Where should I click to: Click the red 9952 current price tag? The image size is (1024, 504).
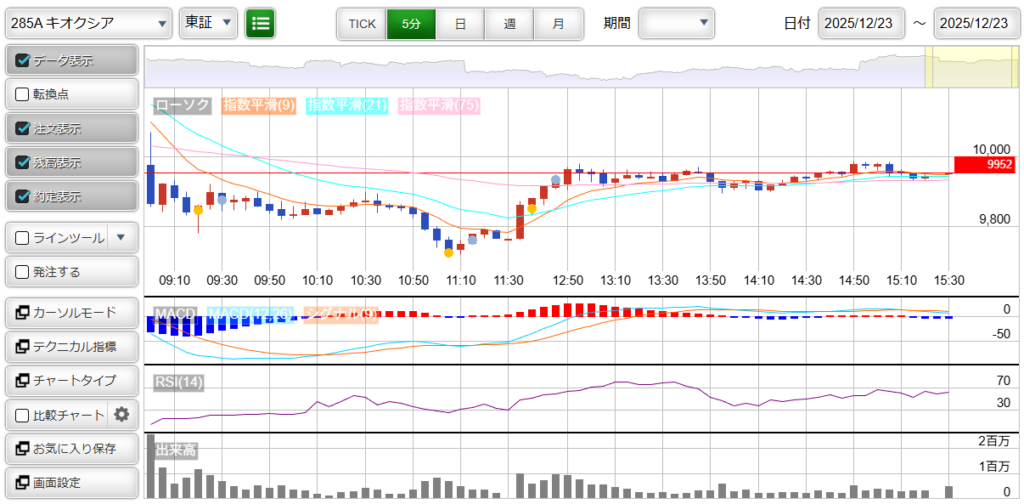point(984,165)
